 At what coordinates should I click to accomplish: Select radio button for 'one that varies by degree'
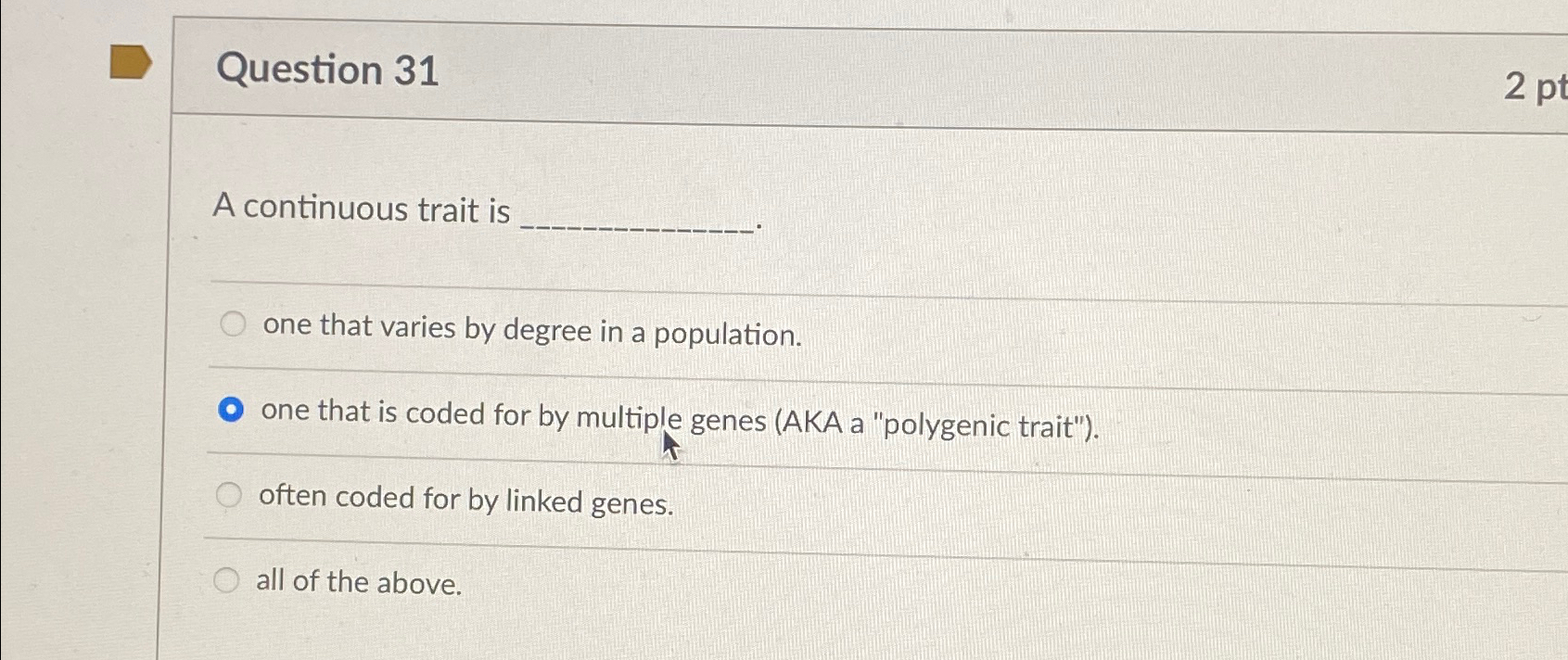pos(232,324)
